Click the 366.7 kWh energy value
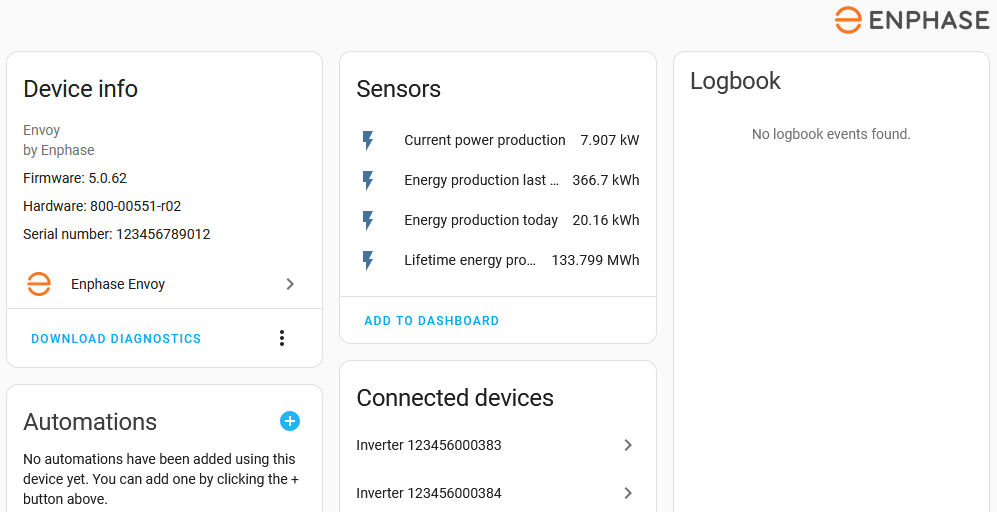This screenshot has width=997, height=512. [x=605, y=181]
